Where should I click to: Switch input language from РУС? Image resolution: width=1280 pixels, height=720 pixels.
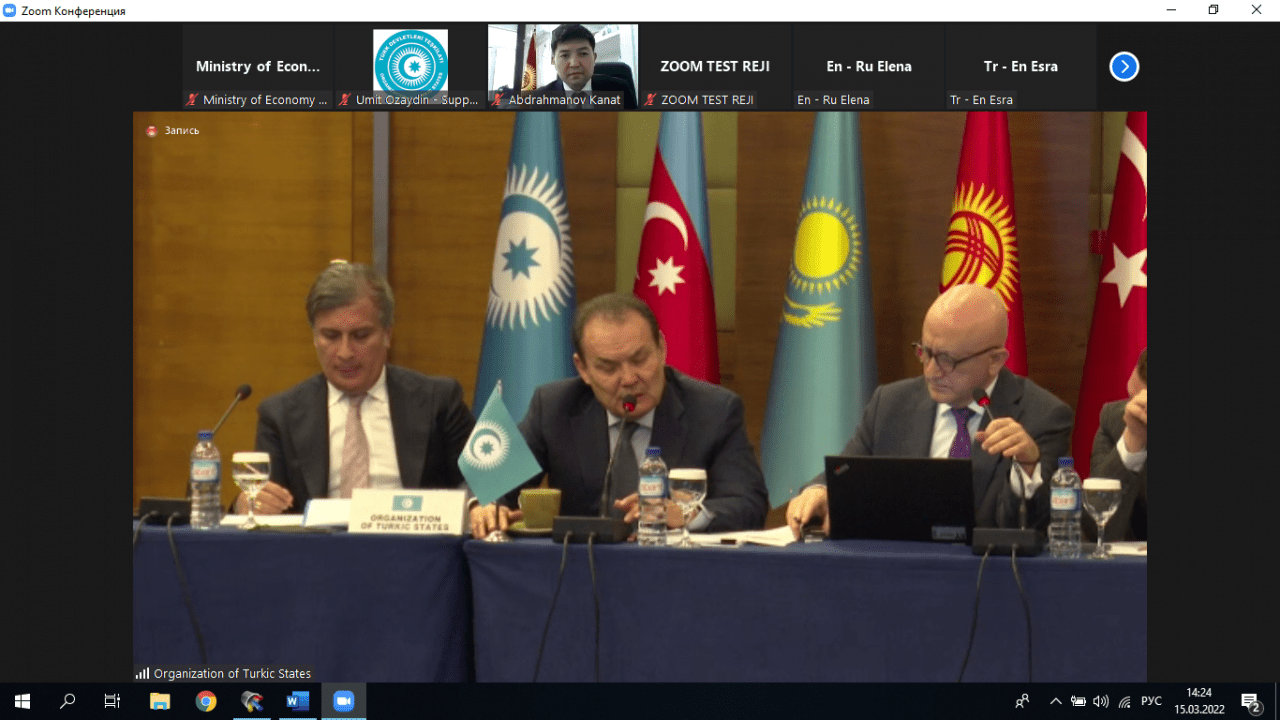tap(1151, 701)
